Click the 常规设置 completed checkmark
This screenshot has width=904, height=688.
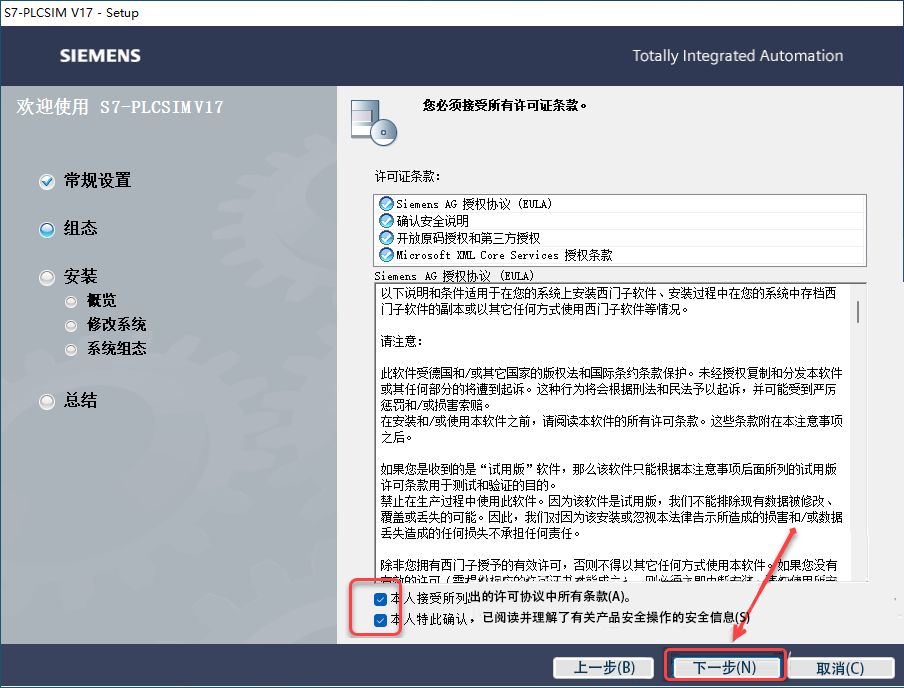click(x=46, y=181)
